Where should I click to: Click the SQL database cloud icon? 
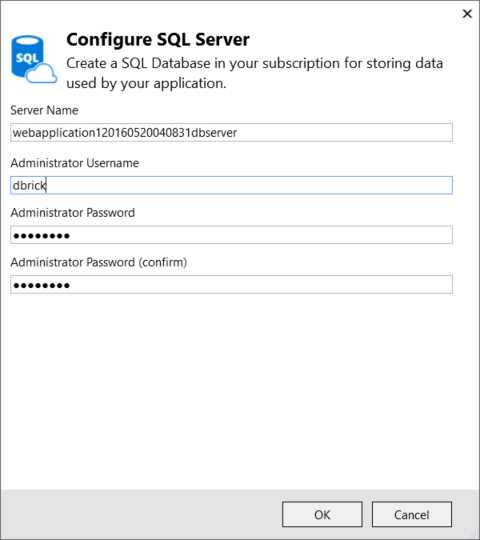(x=33, y=60)
